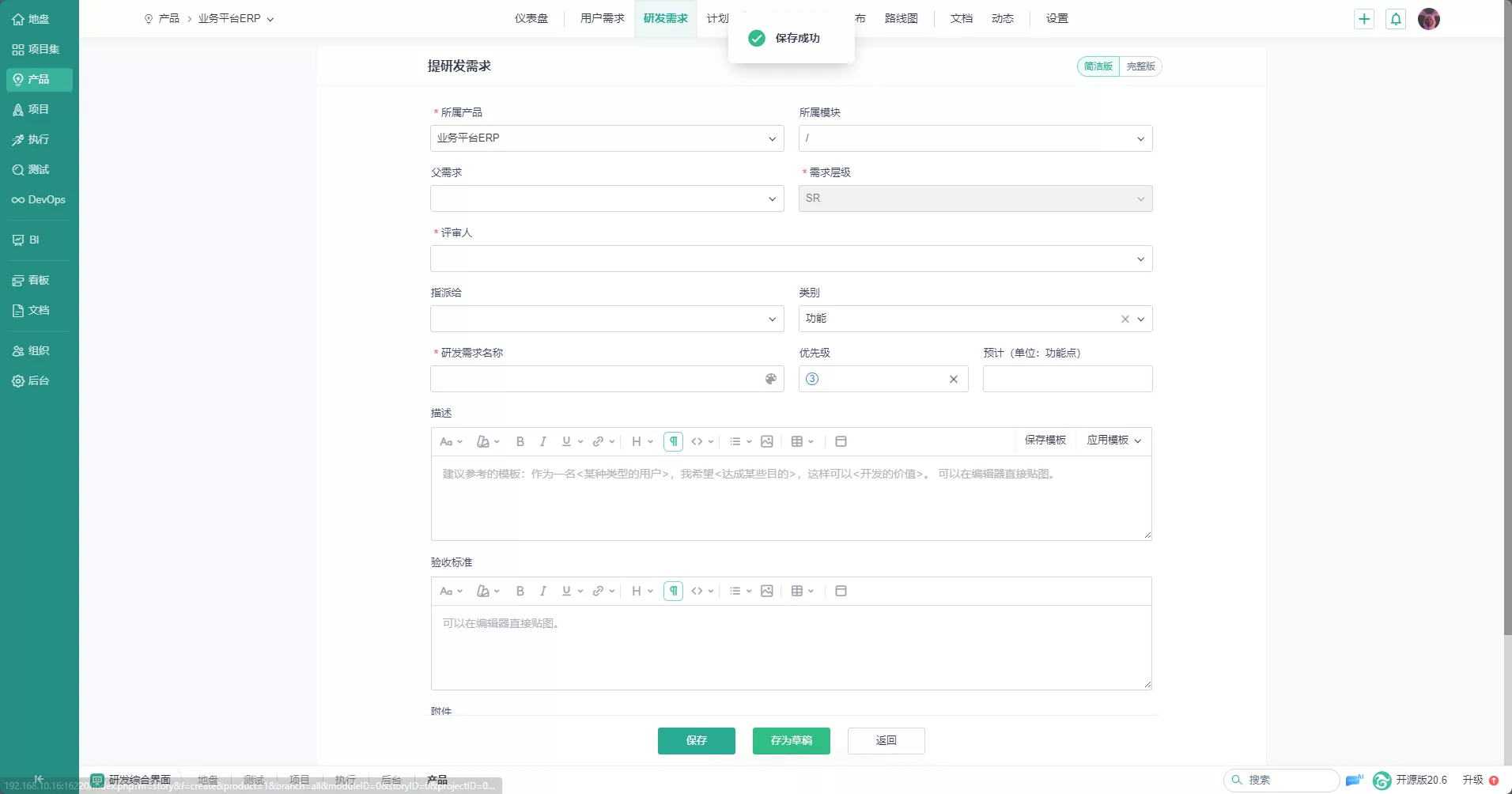1512x794 pixels.
Task: Click the 返回 button
Action: pyautogui.click(x=886, y=741)
